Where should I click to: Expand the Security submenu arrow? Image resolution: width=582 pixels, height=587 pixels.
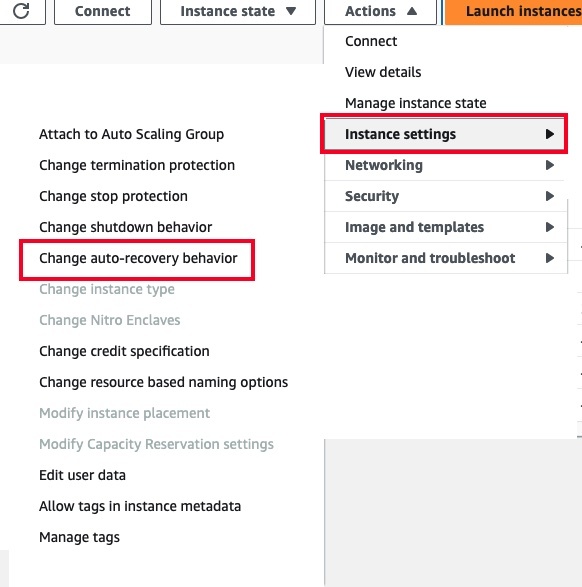[549, 196]
